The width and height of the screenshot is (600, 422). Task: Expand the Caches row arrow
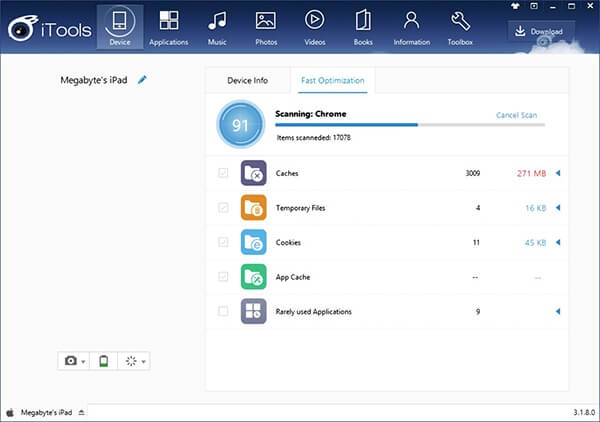558,173
